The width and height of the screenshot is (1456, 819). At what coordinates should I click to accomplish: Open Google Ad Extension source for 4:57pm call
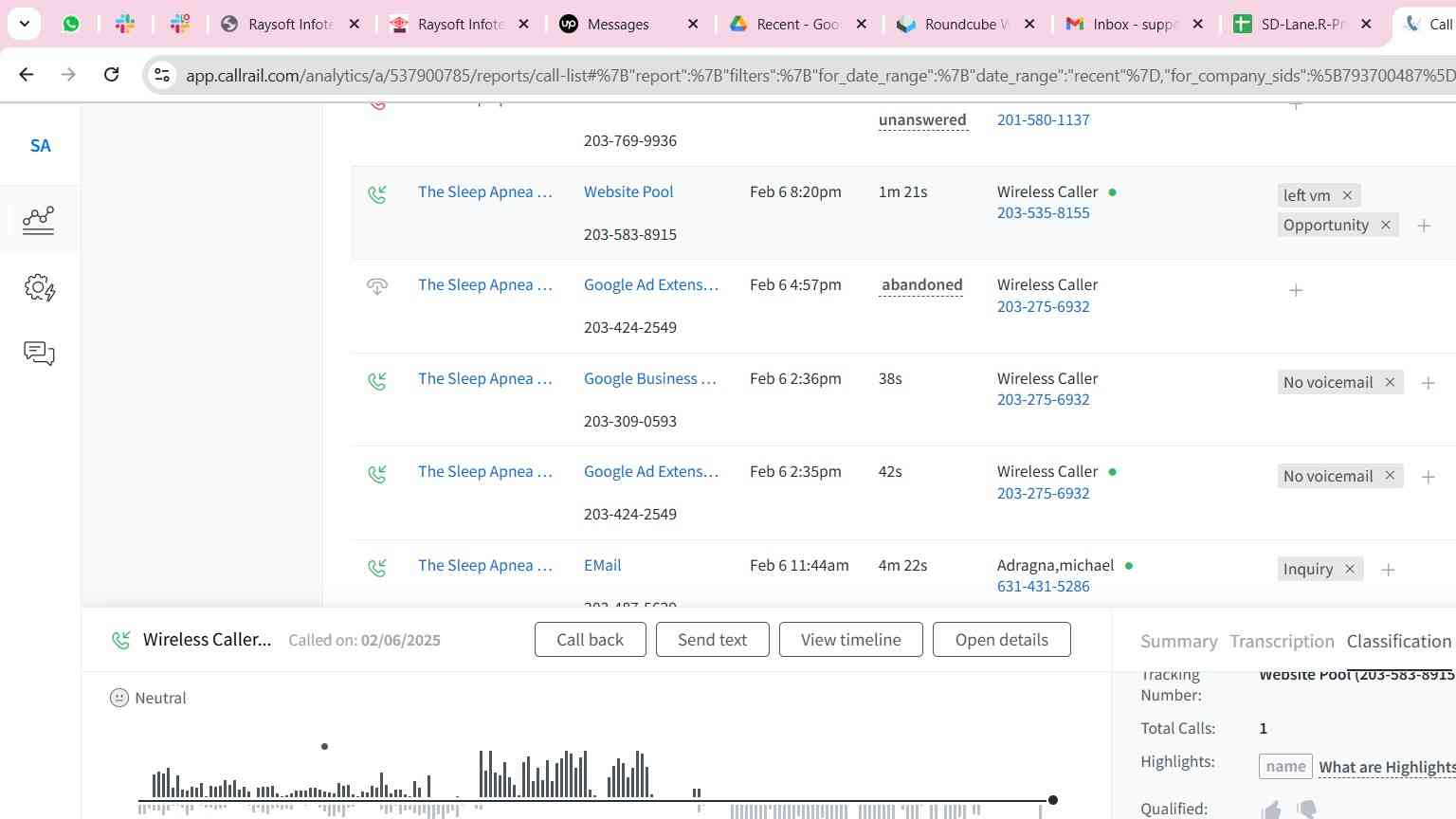651,284
